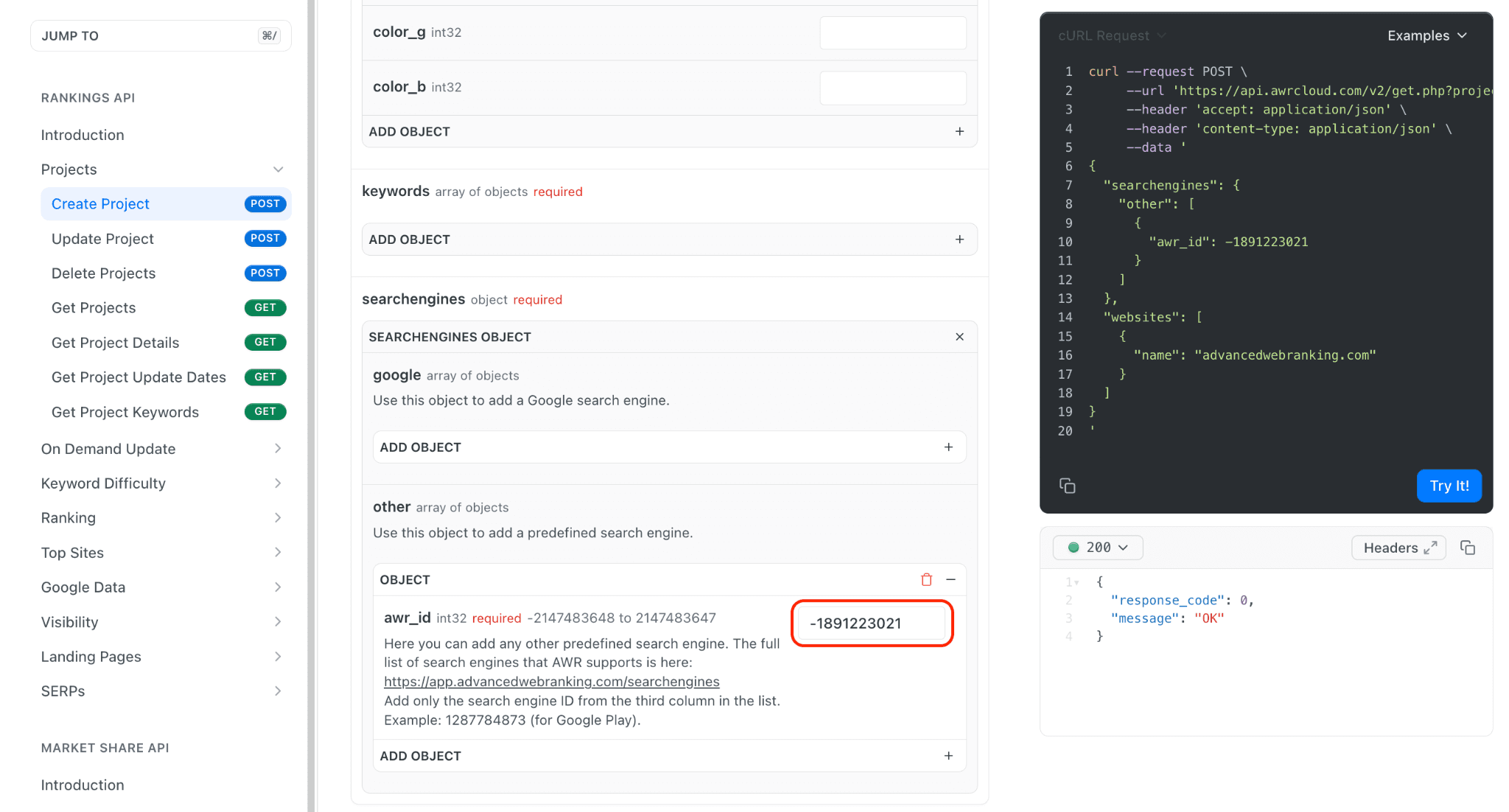This screenshot has width=1509, height=812.
Task: Click the advancedwebranking.com name code line
Action: point(1255,355)
